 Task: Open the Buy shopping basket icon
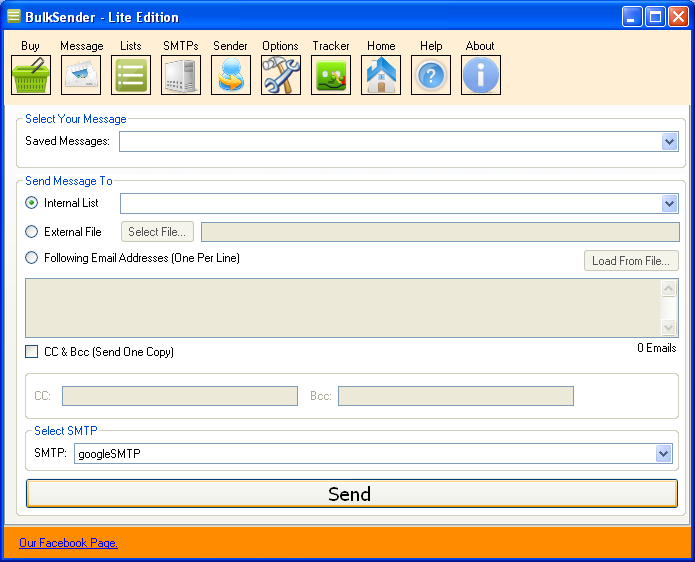30,75
